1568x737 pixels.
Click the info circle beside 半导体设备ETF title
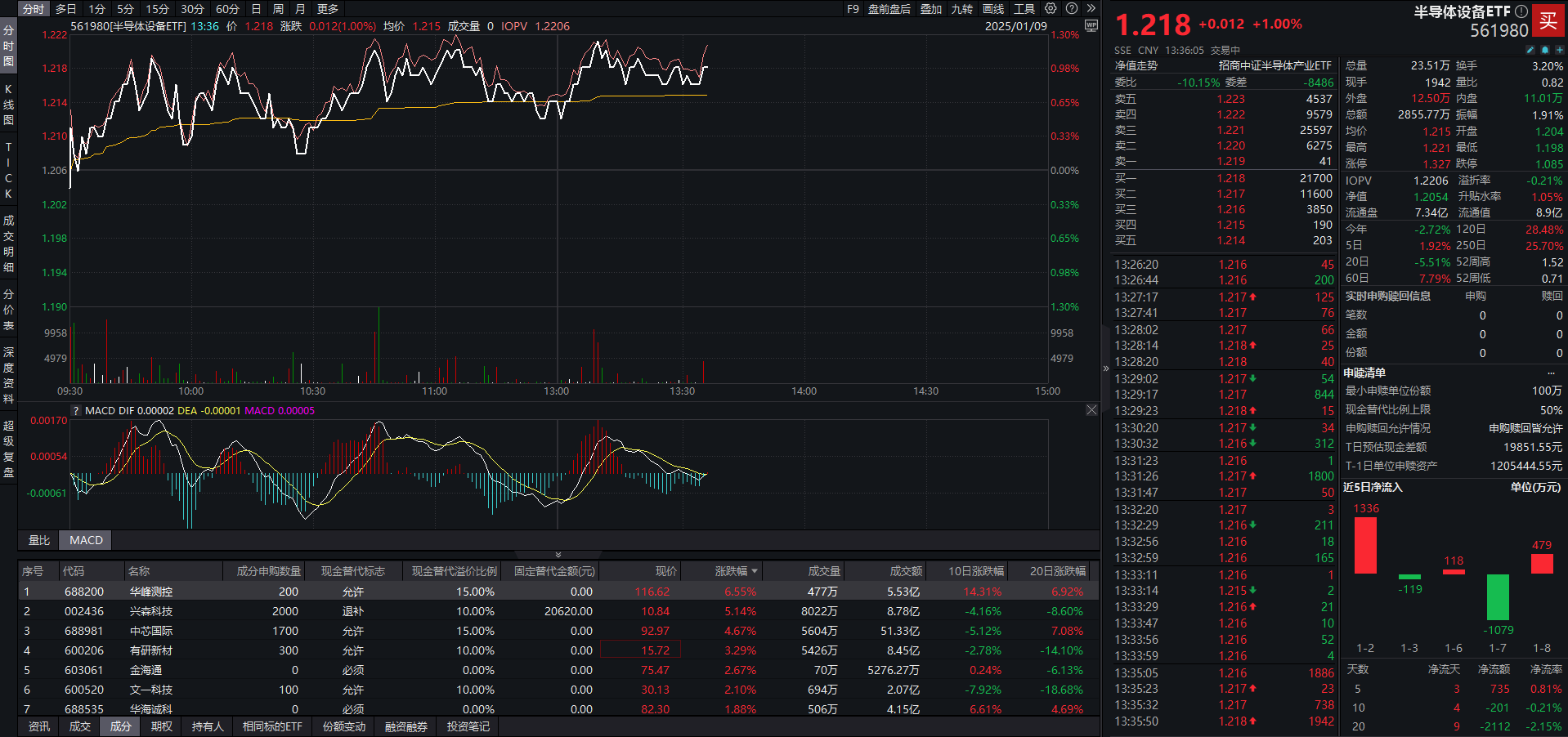click(1521, 11)
